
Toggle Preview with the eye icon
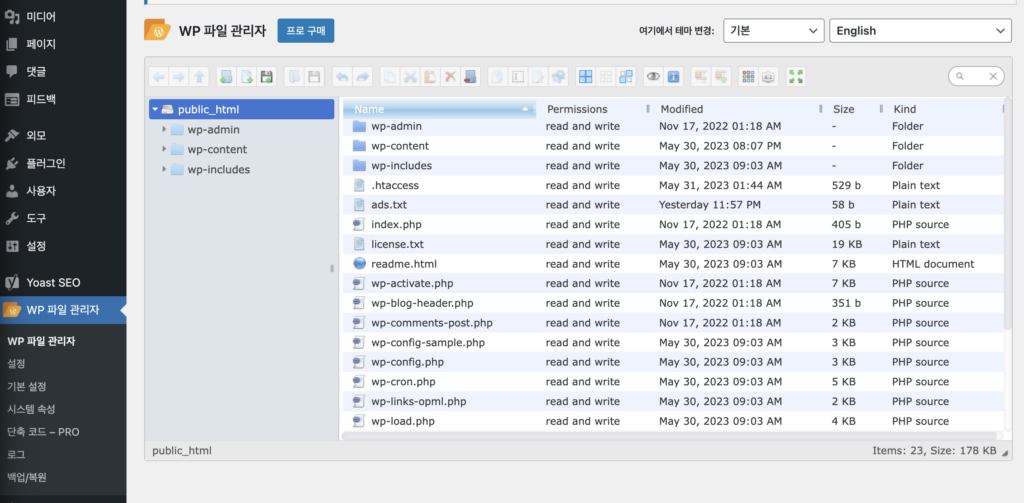pyautogui.click(x=653, y=77)
